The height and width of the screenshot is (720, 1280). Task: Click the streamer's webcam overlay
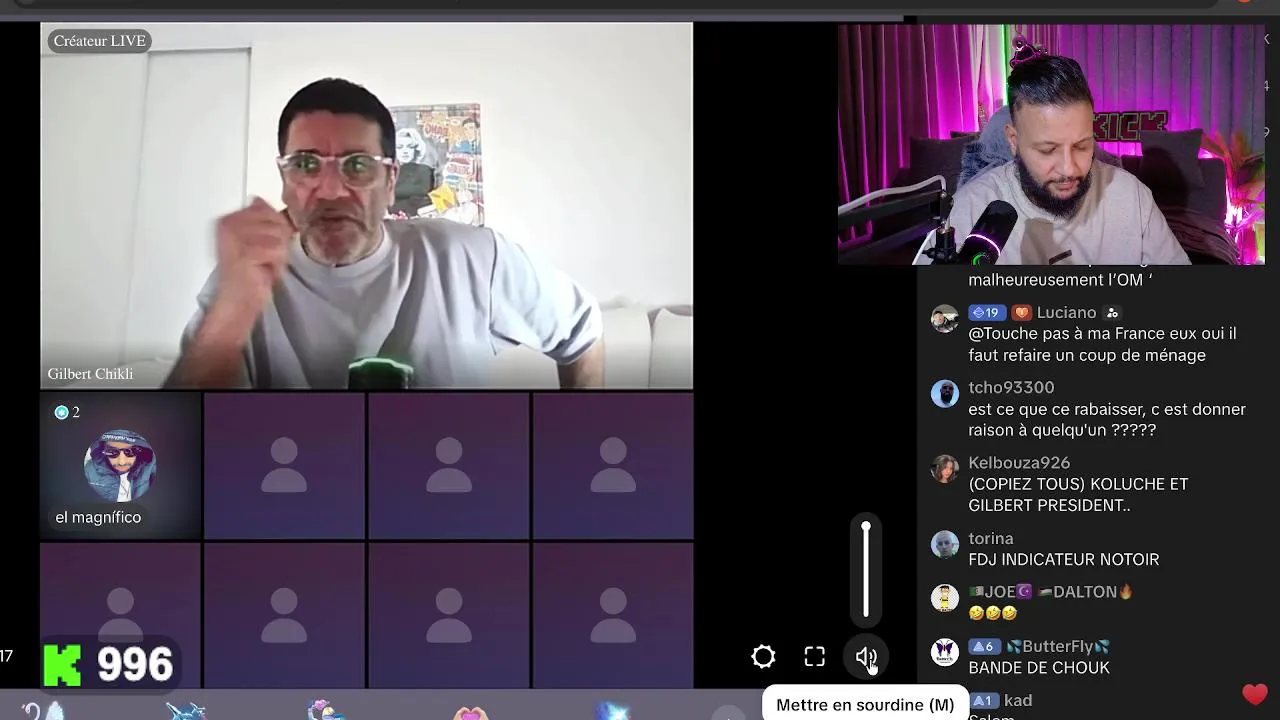[x=1051, y=144]
